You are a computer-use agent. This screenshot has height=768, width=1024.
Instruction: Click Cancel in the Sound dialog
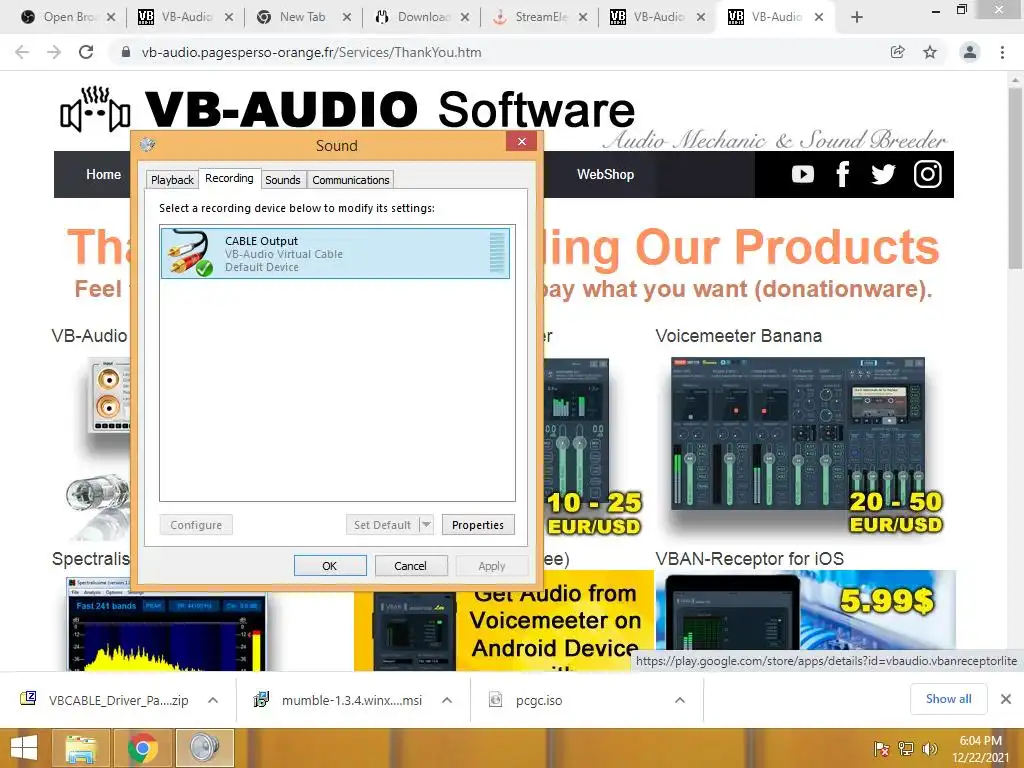tap(411, 566)
